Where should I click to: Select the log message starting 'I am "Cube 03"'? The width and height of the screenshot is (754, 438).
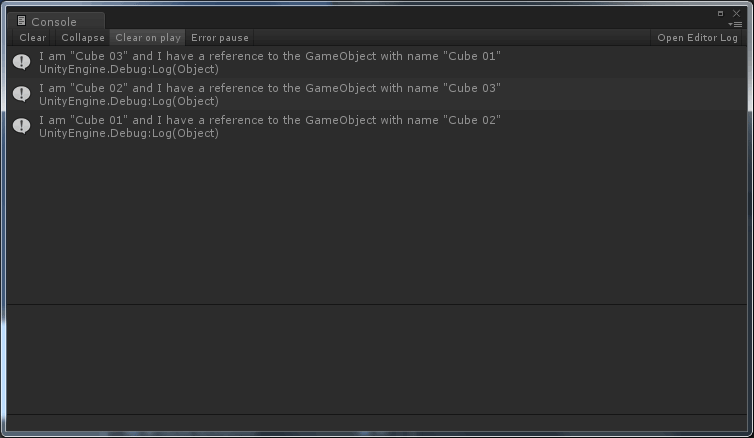(x=377, y=63)
